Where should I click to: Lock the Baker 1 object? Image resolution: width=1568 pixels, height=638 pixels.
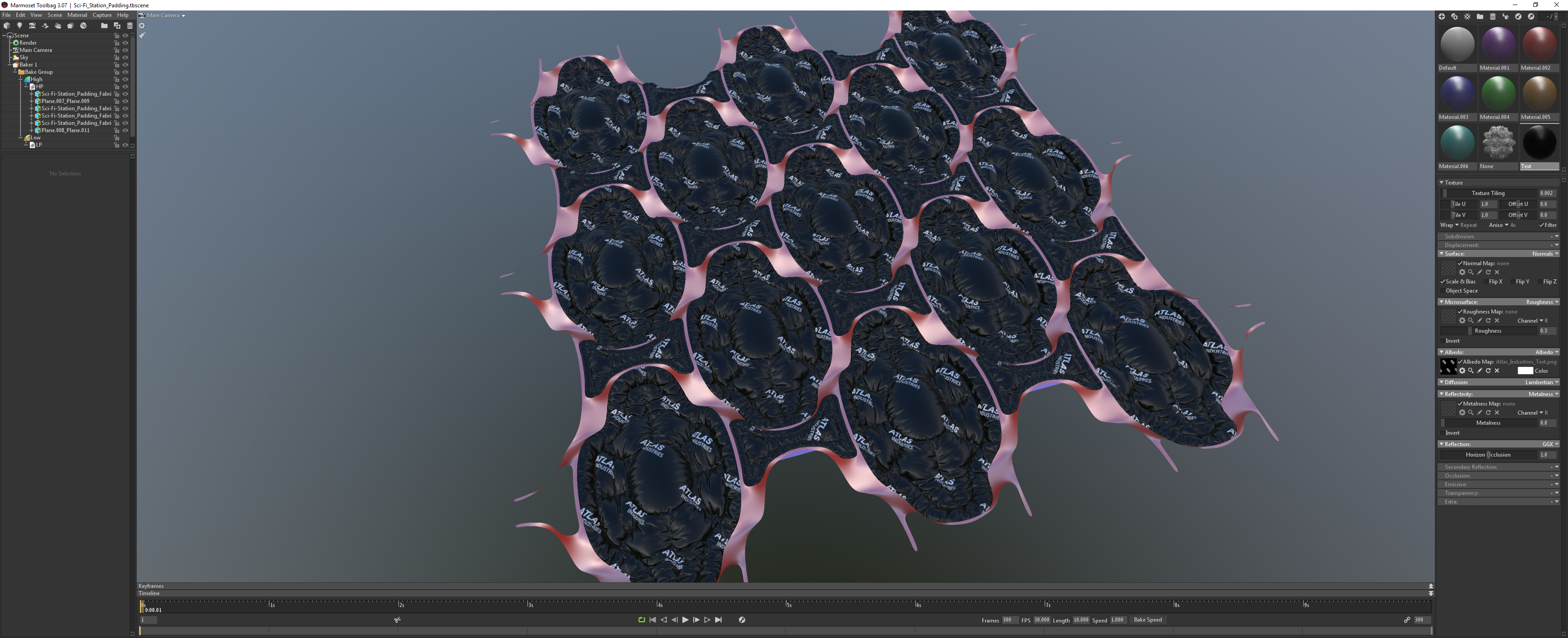click(117, 65)
